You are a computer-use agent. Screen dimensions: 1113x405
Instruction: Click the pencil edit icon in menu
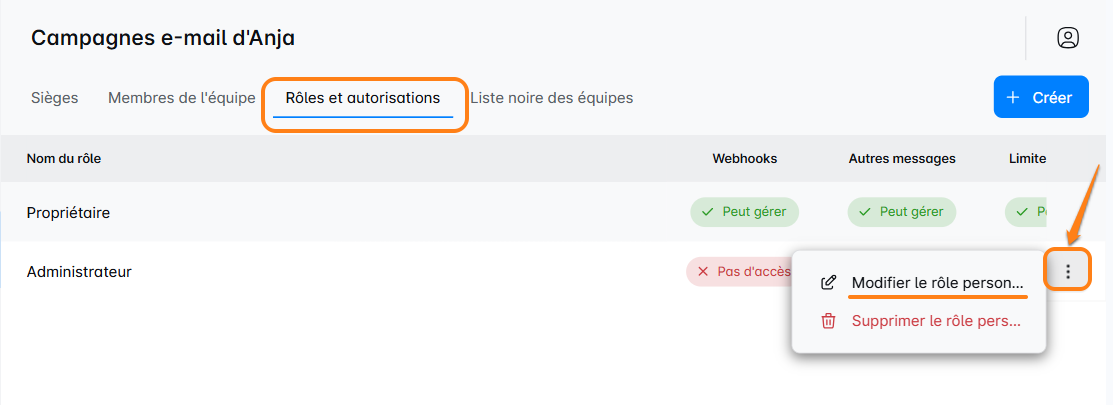828,282
